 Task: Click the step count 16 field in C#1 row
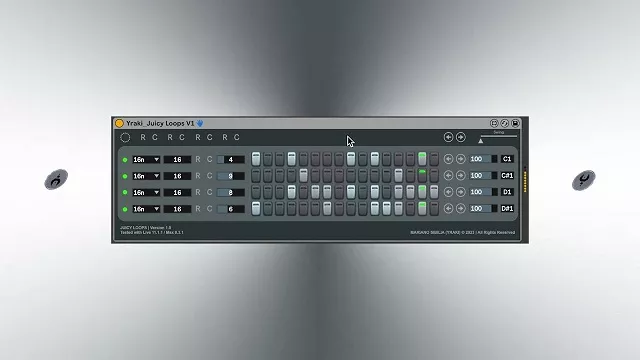coord(177,176)
